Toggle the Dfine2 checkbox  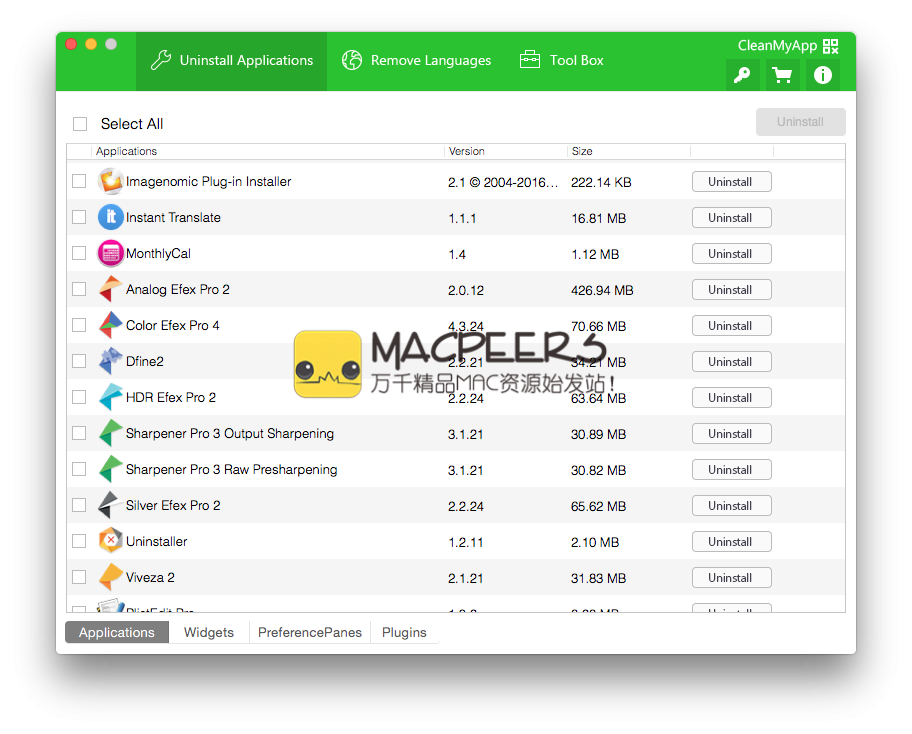[79, 362]
